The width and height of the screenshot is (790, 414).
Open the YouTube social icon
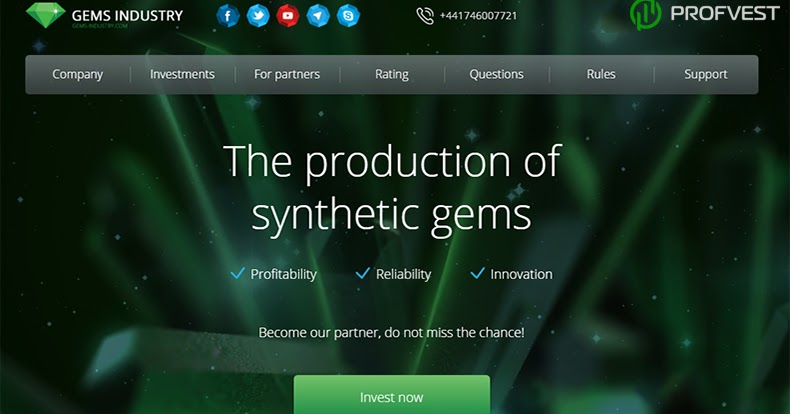point(288,16)
